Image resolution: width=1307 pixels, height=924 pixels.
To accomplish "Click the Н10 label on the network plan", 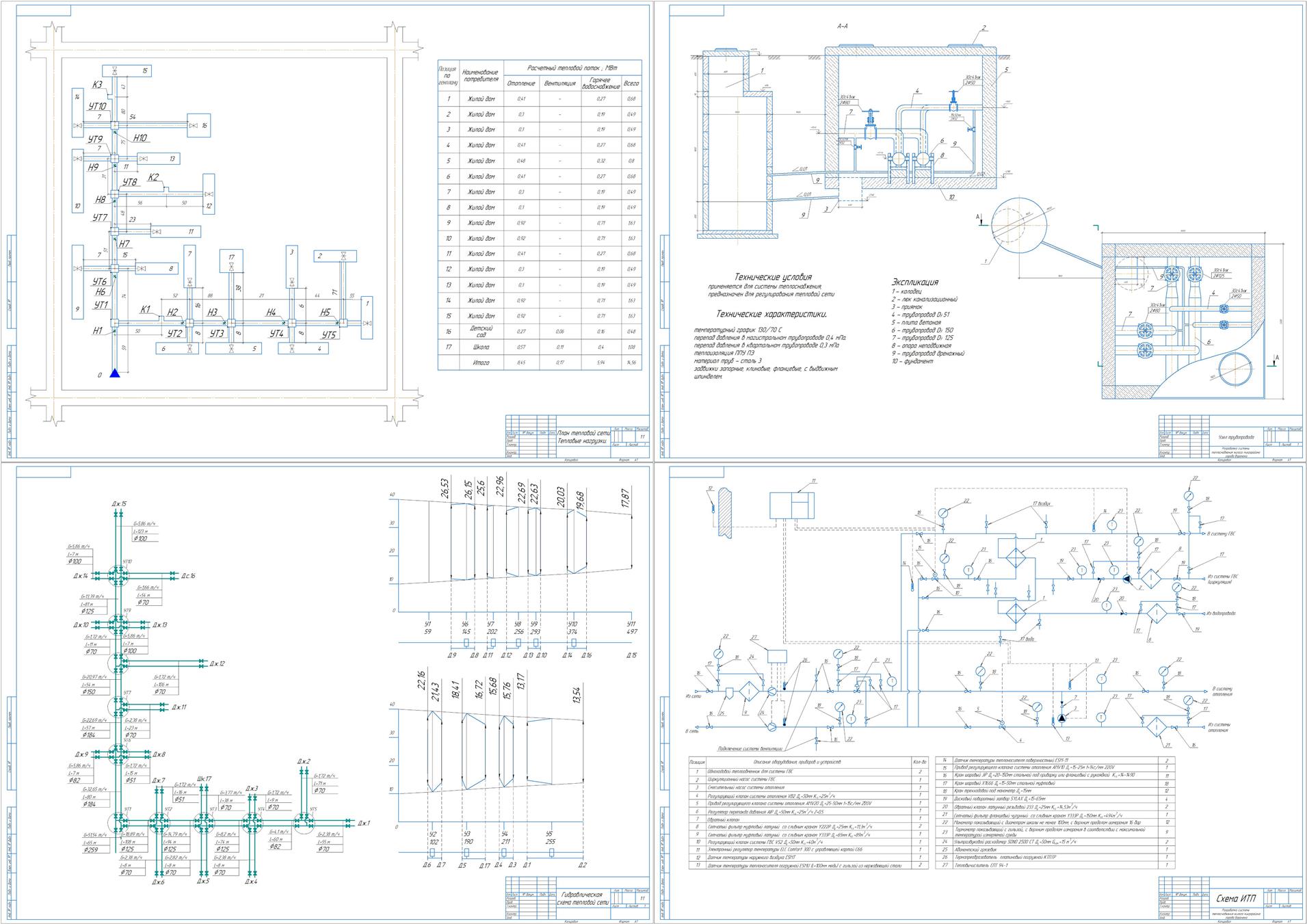I will coord(140,137).
